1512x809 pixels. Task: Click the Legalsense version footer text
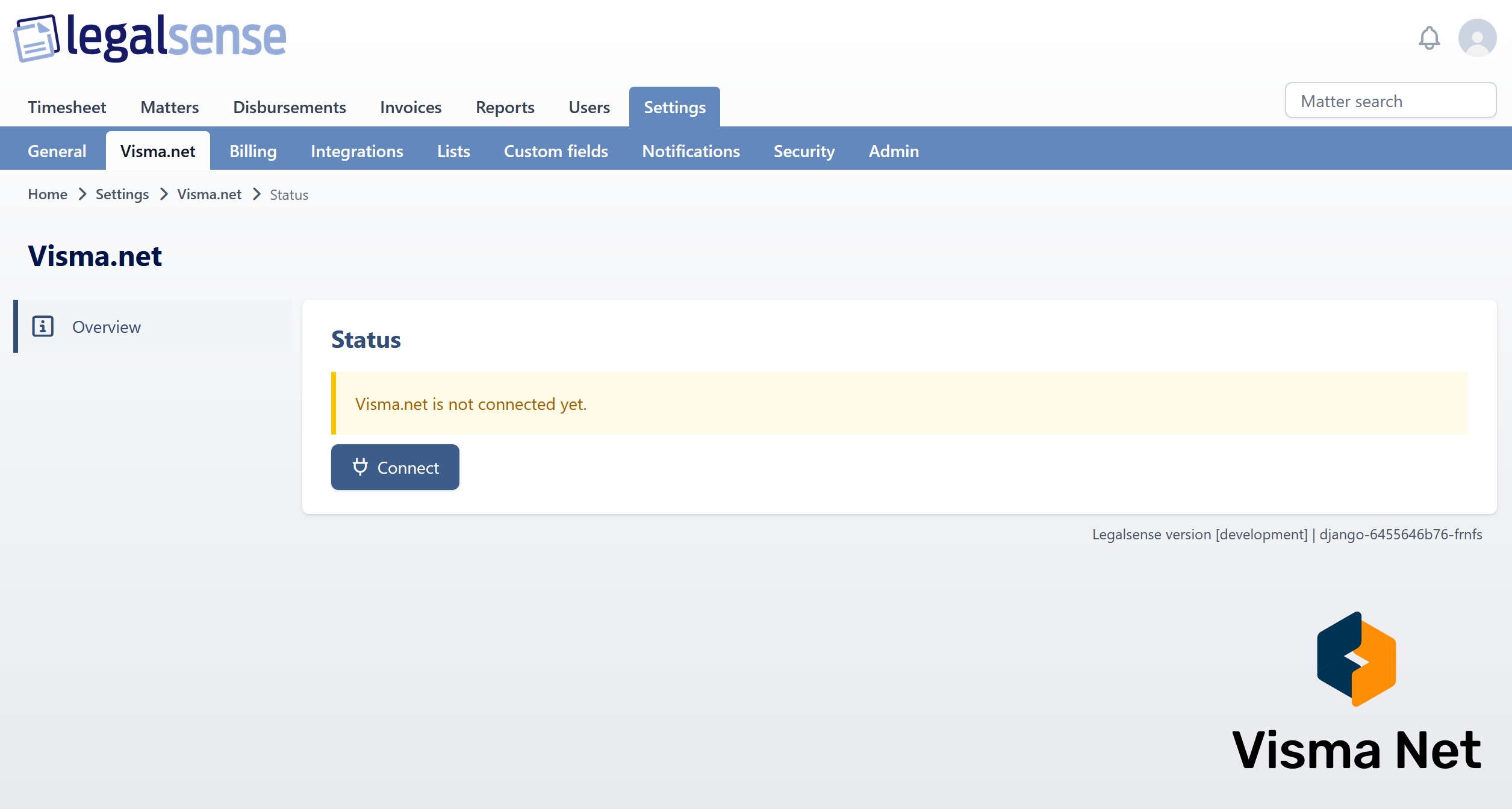tap(1287, 534)
